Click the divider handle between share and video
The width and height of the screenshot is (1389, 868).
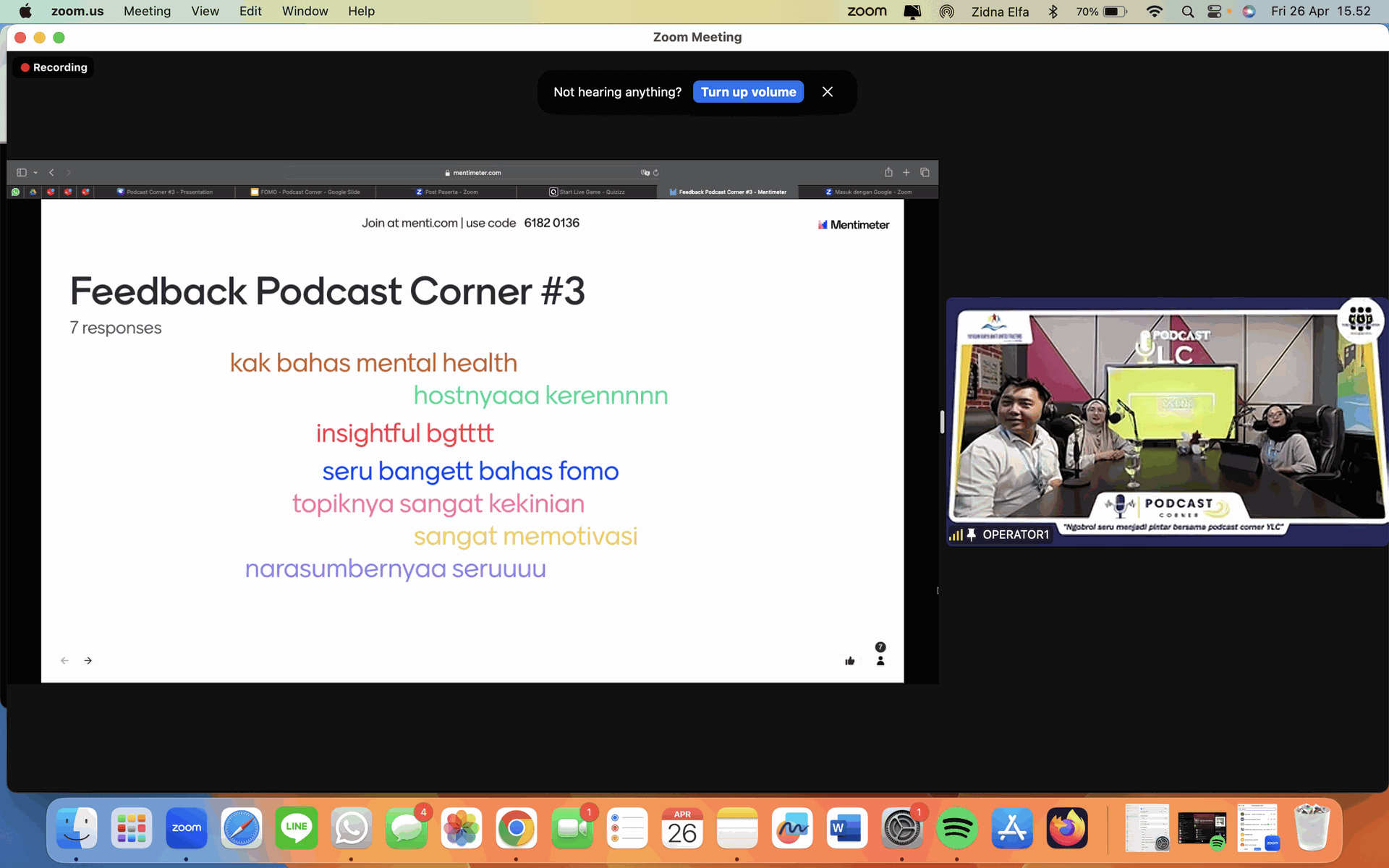942,422
